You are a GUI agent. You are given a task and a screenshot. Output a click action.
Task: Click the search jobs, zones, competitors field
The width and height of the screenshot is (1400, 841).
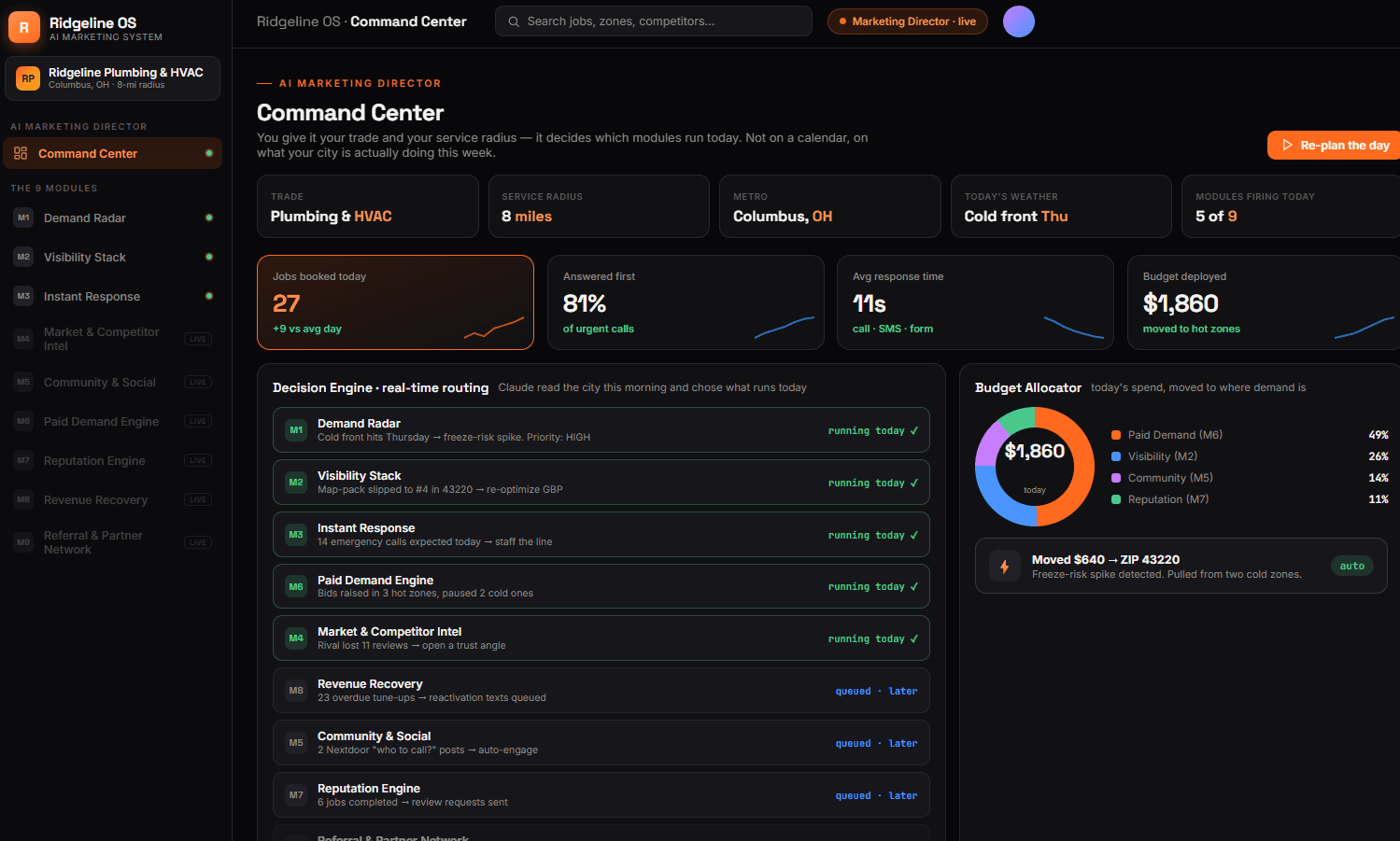point(654,21)
